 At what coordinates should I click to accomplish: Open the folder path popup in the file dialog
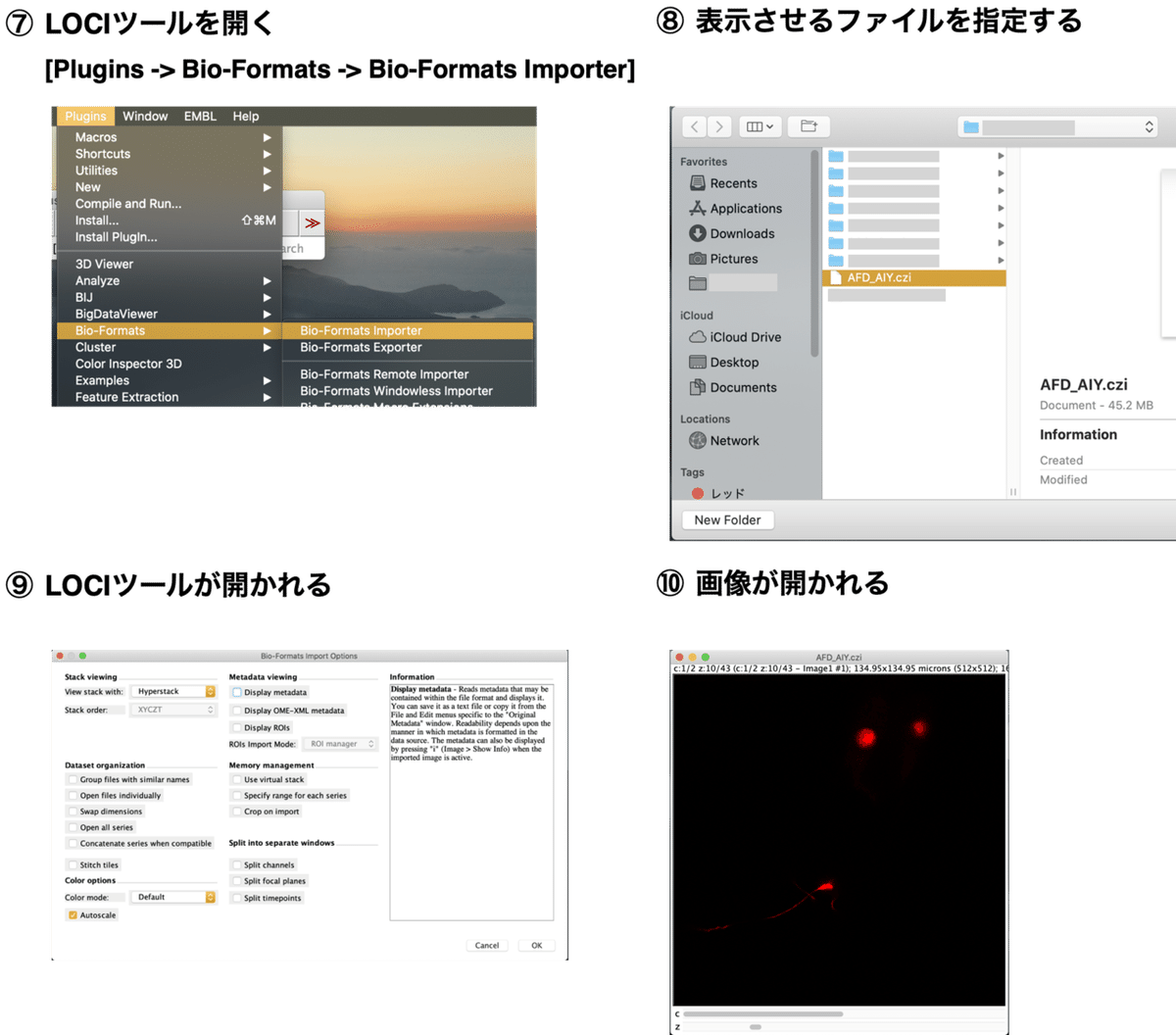point(1059,126)
